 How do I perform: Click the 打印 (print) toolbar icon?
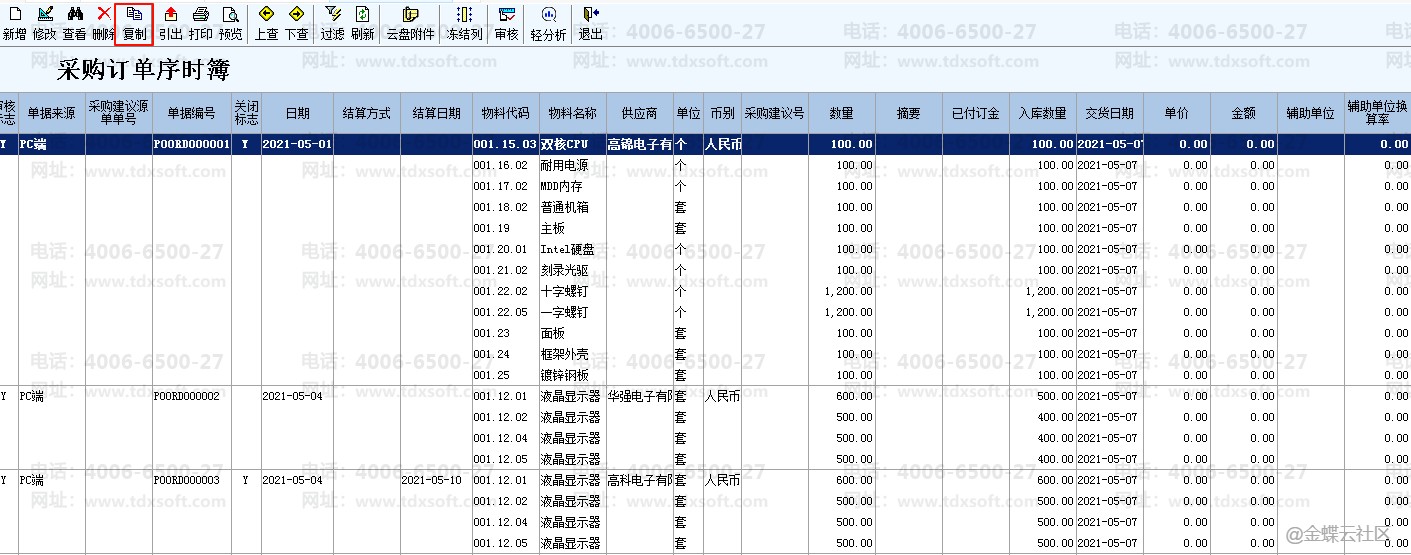(x=201, y=23)
